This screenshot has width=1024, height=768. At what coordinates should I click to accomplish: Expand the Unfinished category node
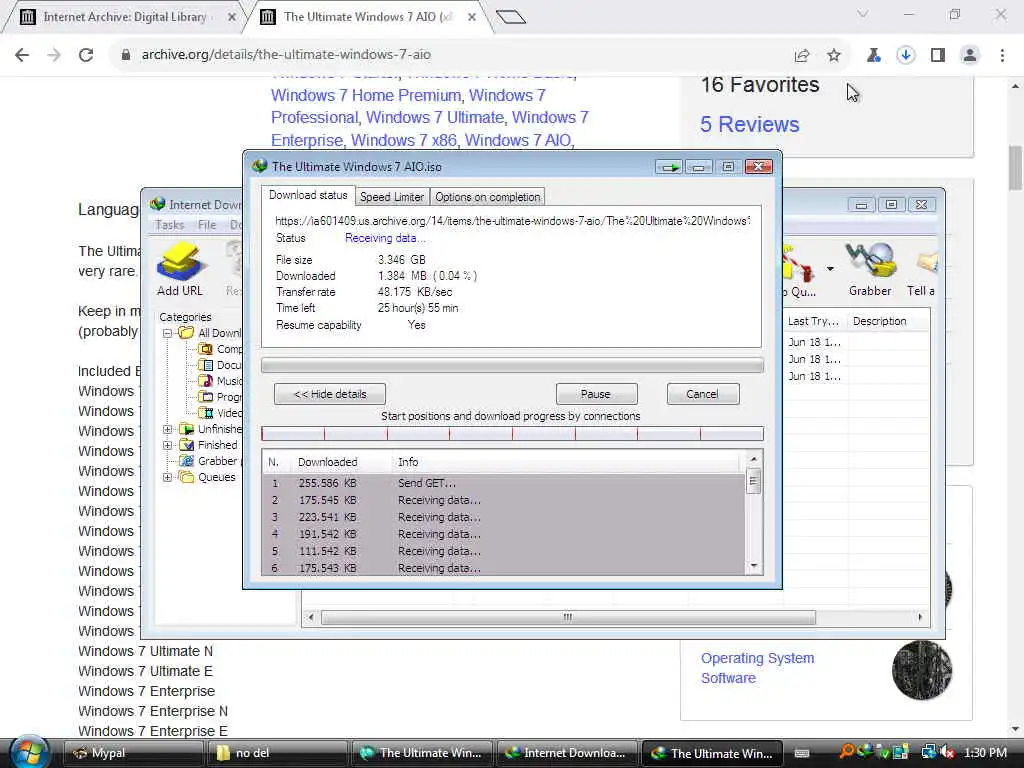[168, 429]
